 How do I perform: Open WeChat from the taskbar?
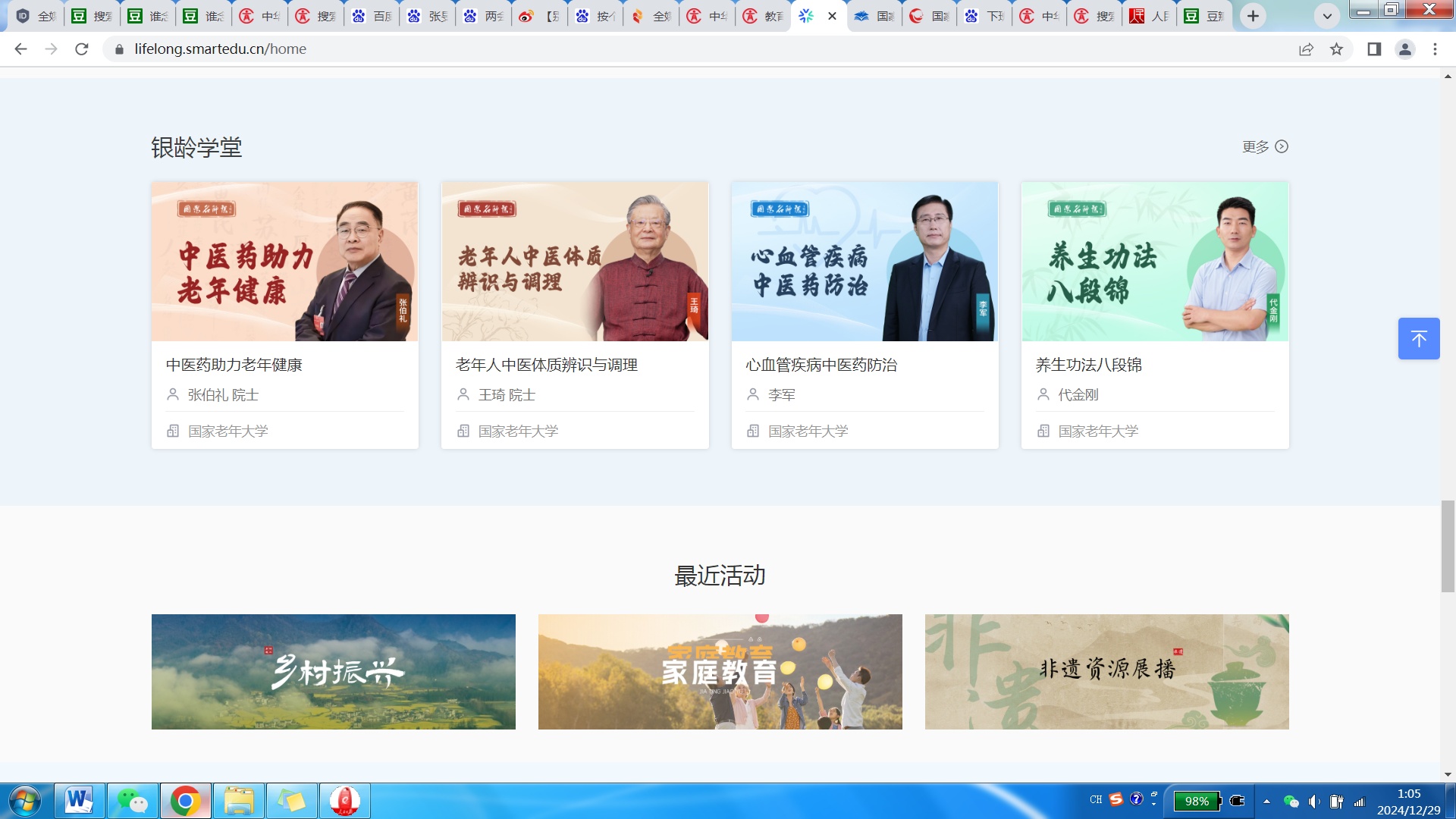[x=133, y=801]
